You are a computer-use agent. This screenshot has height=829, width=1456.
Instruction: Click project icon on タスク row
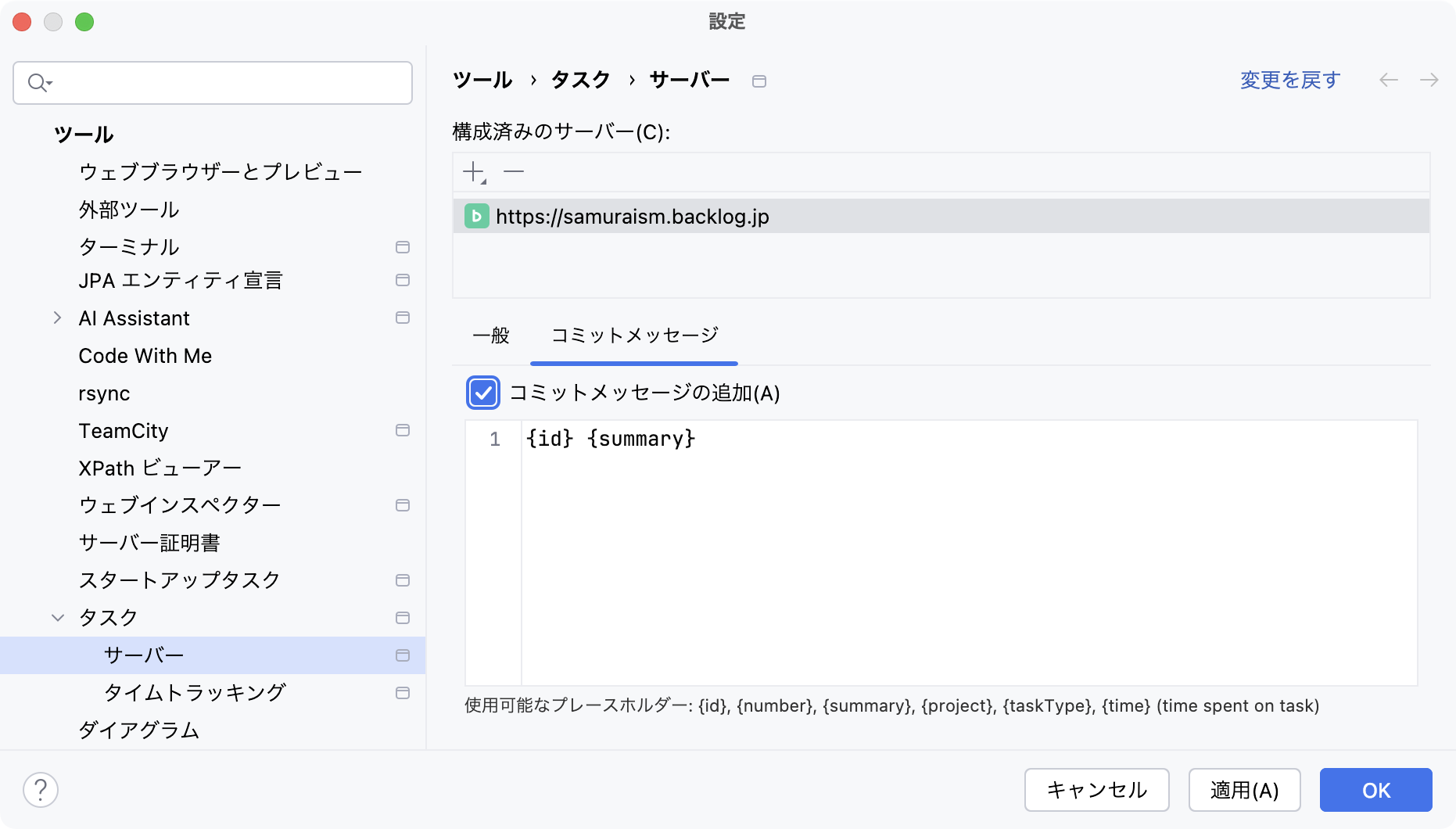coord(403,618)
